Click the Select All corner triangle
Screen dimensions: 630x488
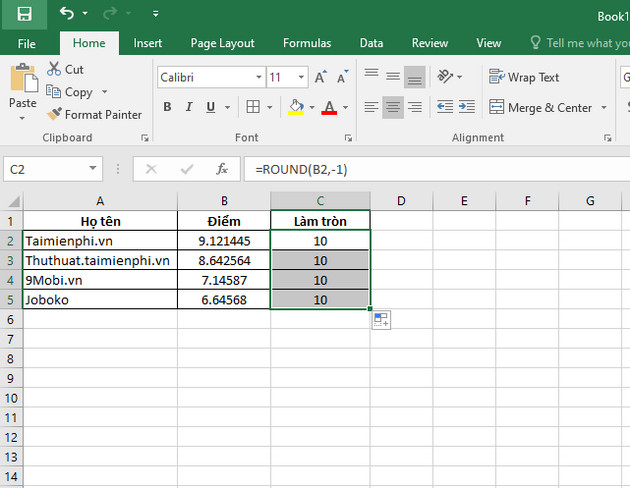click(x=12, y=200)
